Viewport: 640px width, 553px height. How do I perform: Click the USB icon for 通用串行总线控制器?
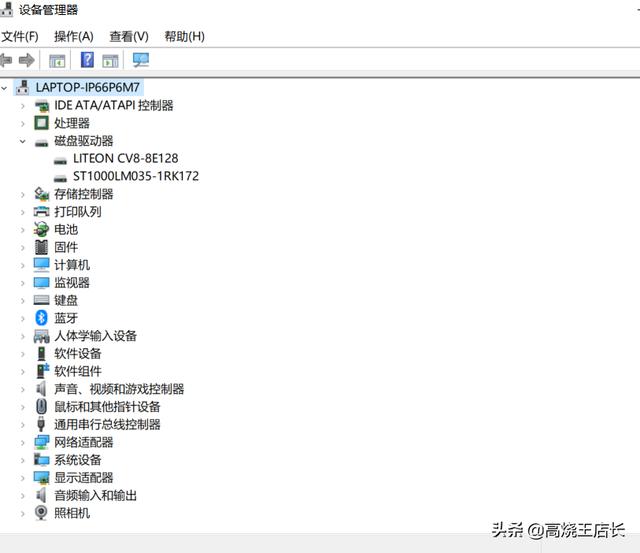pyautogui.click(x=41, y=424)
